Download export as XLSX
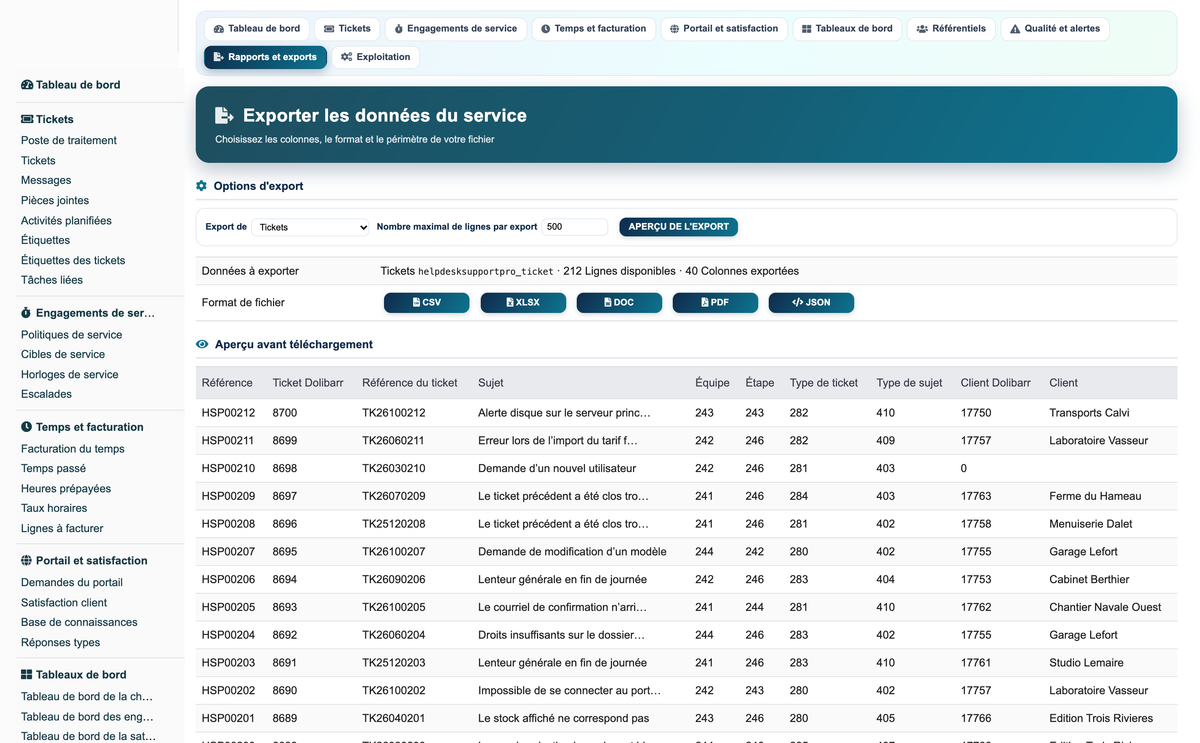1200x743 pixels. tap(523, 302)
